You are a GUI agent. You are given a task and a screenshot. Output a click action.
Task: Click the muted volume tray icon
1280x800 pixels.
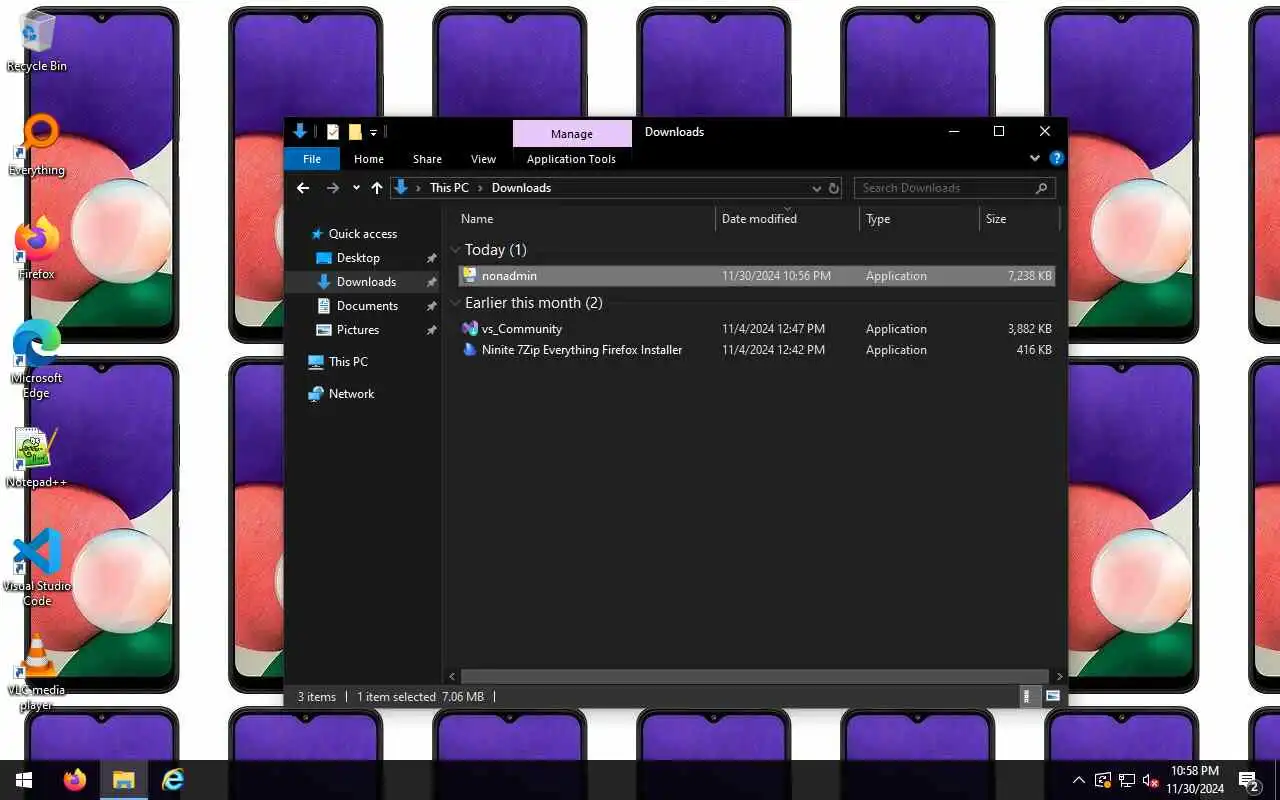click(x=1151, y=780)
